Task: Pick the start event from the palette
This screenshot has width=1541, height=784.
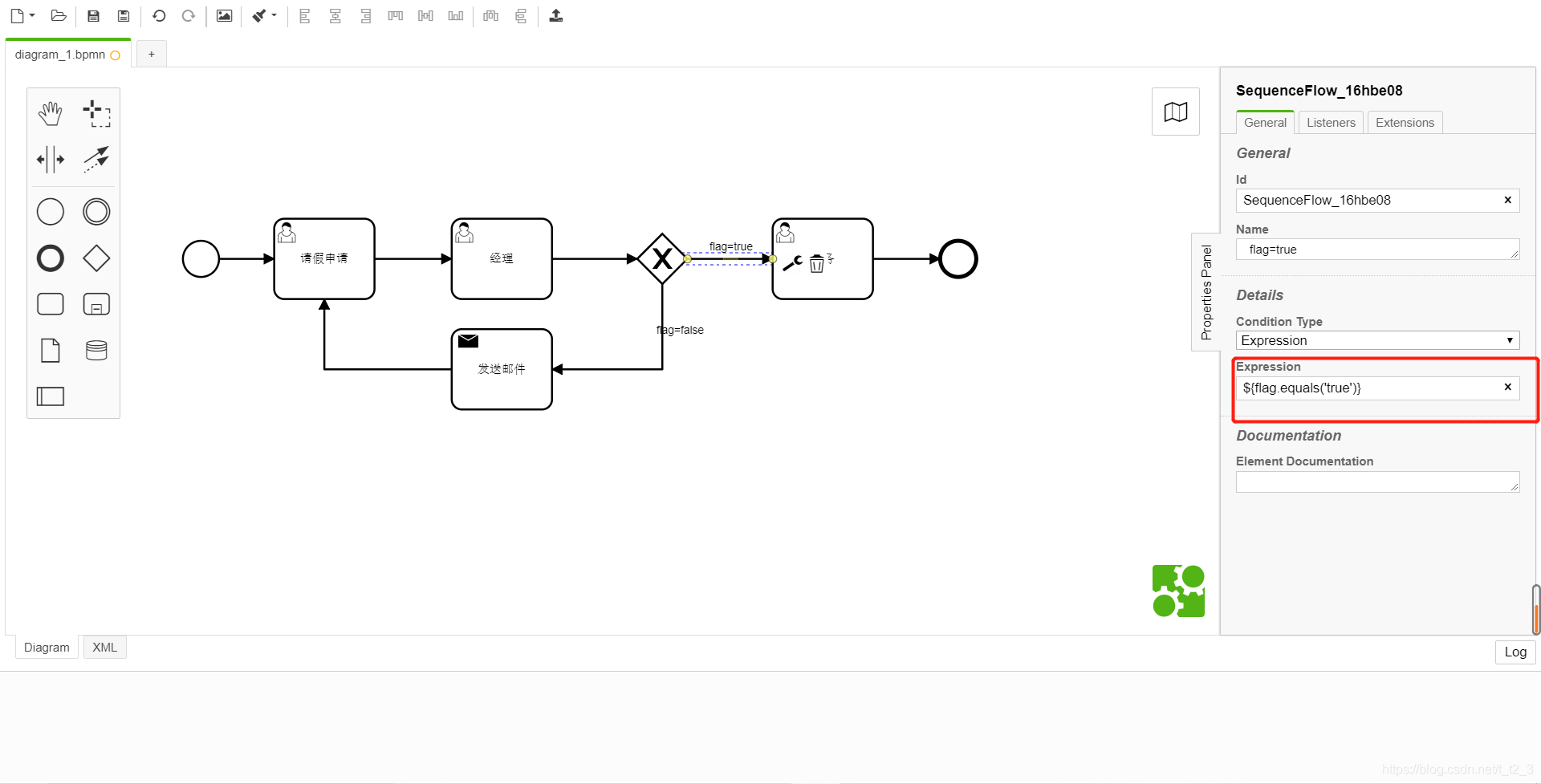Action: coord(51,212)
